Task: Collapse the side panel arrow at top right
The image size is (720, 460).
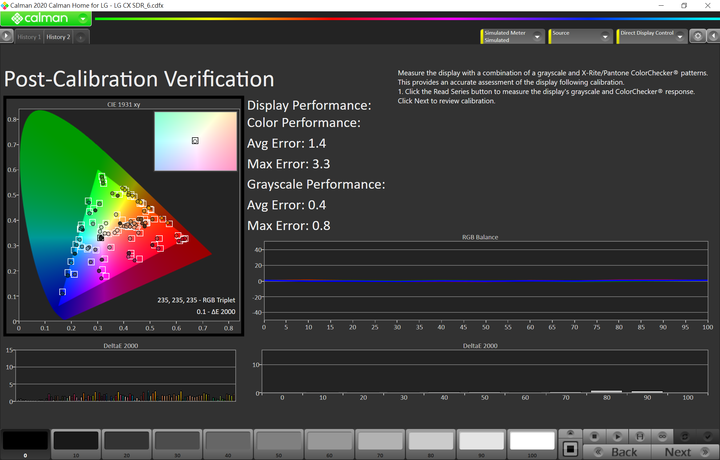Action: click(714, 36)
